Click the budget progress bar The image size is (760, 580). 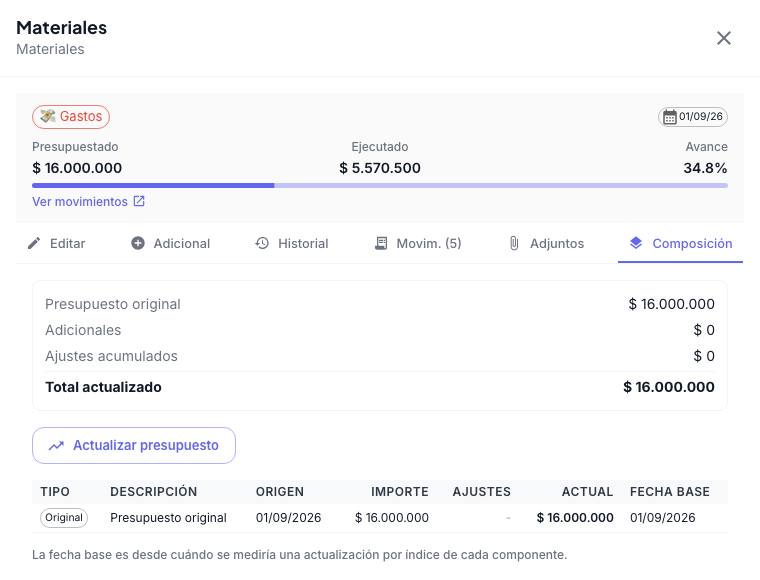[380, 185]
